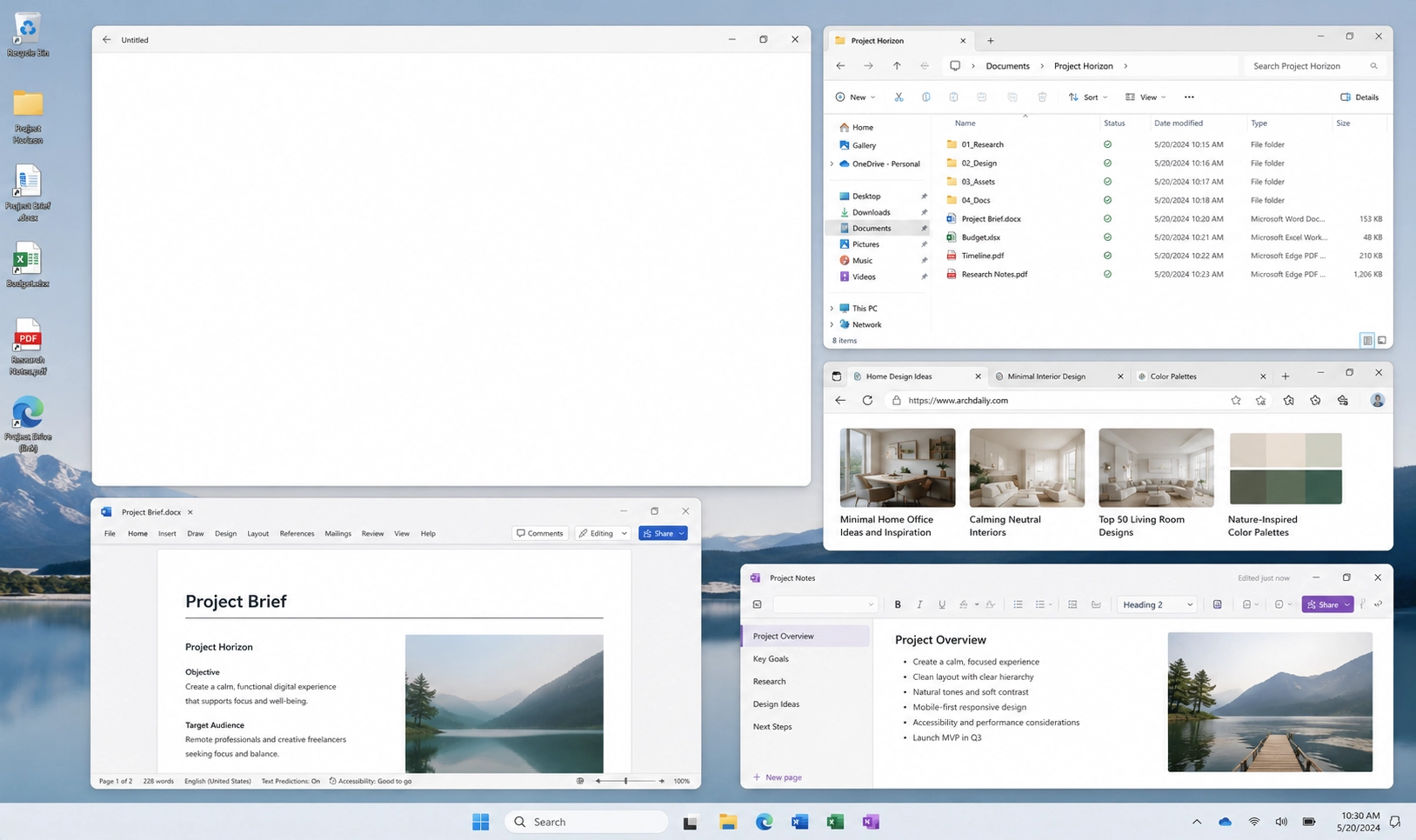Click the focus mode icon in Word's status bar
The height and width of the screenshot is (840, 1416).
(x=580, y=781)
